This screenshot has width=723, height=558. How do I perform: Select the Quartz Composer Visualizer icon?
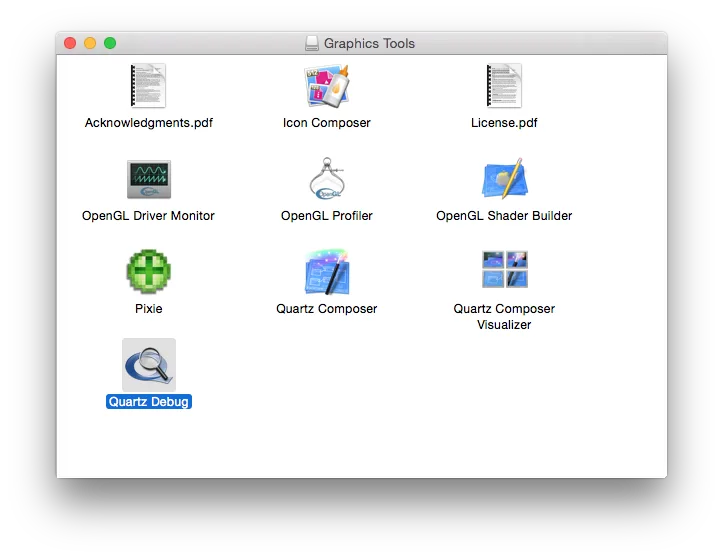pos(504,269)
